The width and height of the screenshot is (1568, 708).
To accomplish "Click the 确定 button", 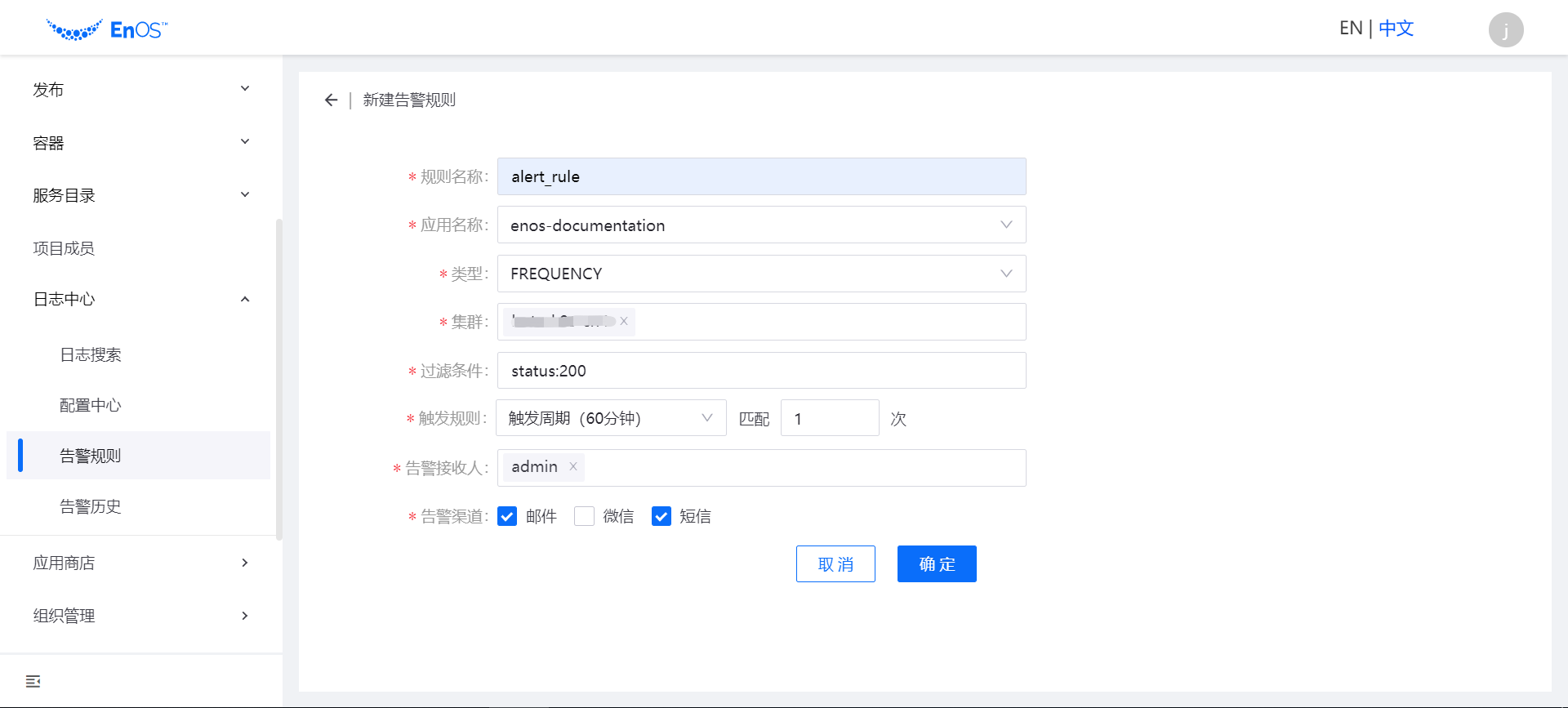I will 937,563.
